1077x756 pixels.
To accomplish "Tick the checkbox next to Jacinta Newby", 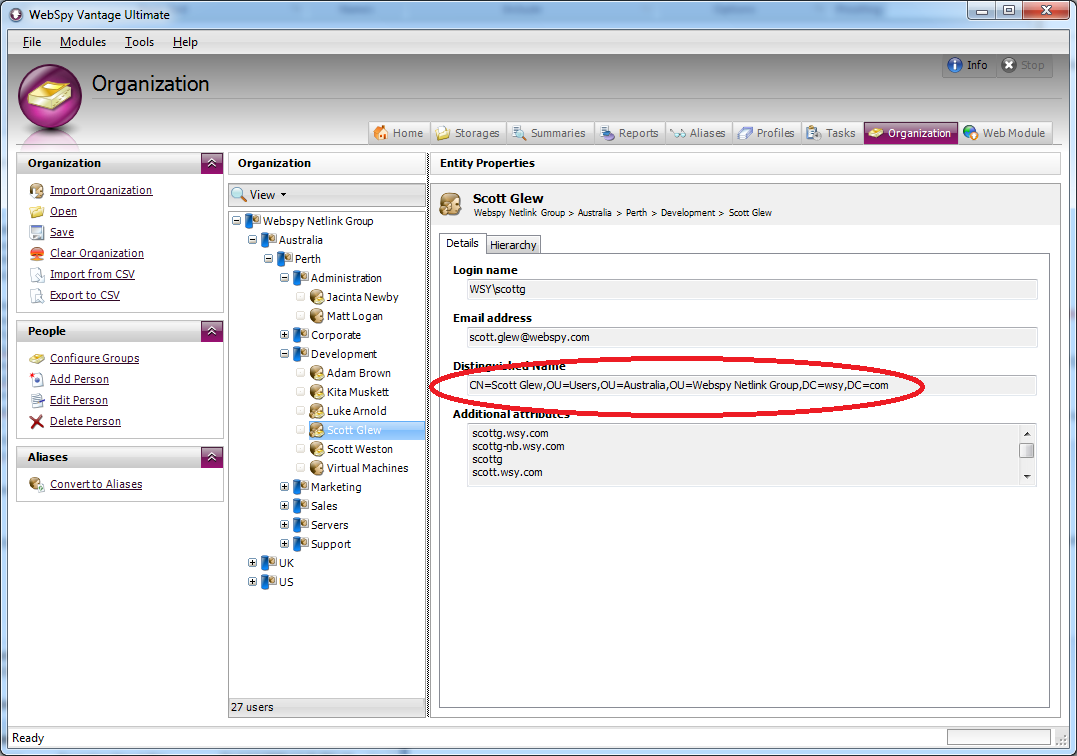I will click(300, 297).
